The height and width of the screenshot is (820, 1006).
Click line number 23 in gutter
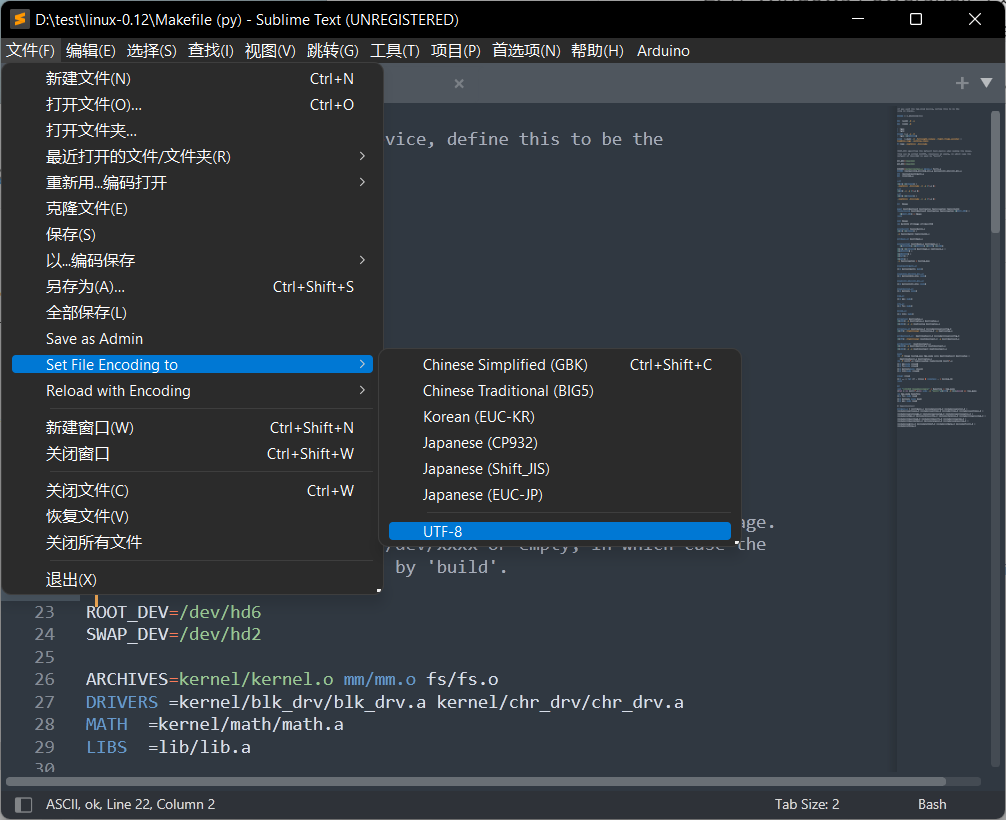(44, 612)
